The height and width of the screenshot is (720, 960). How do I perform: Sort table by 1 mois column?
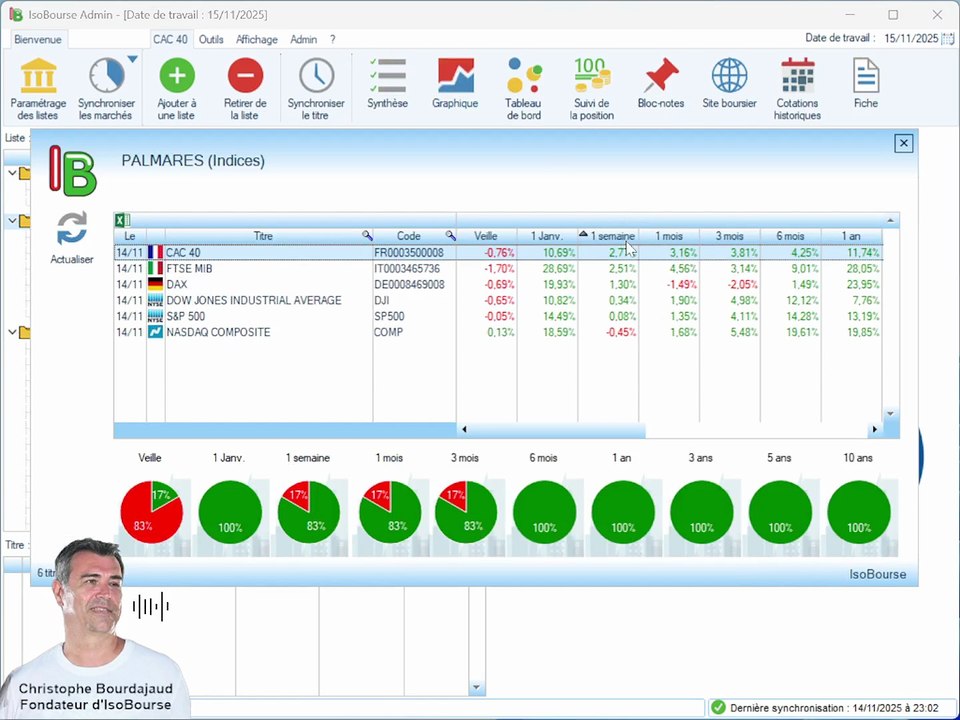(669, 236)
